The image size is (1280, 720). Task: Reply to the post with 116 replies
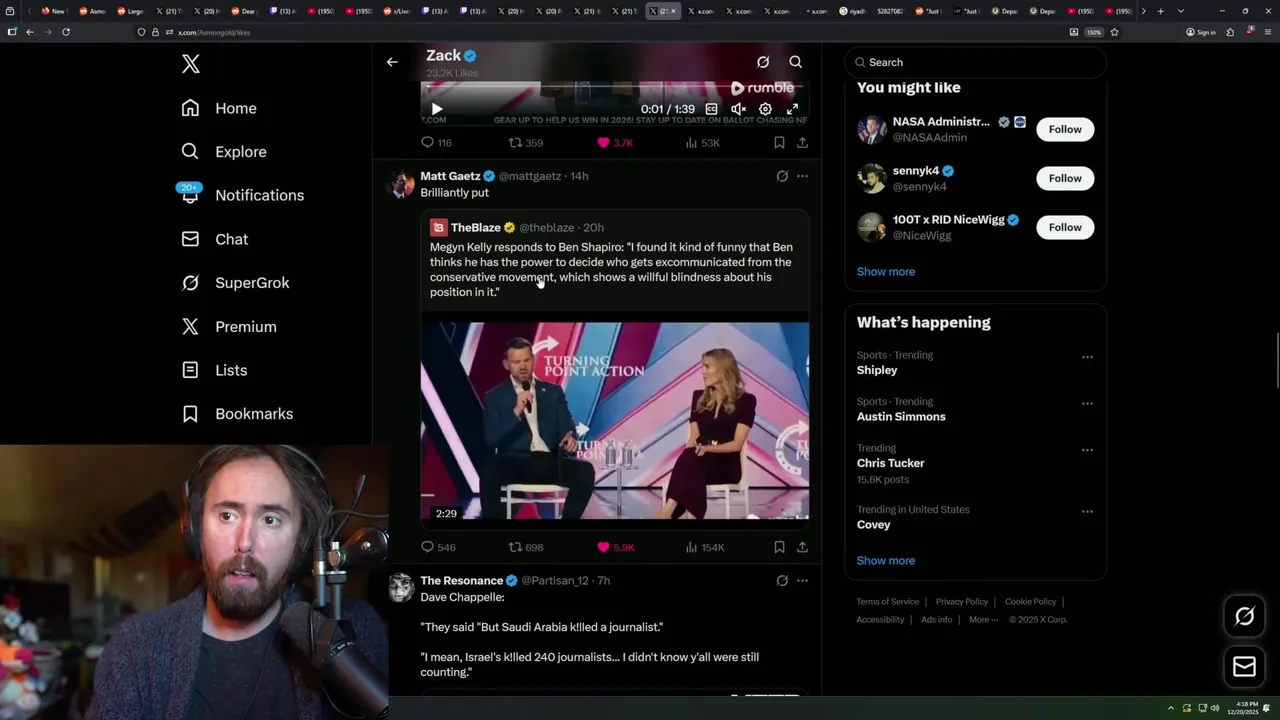pos(436,143)
